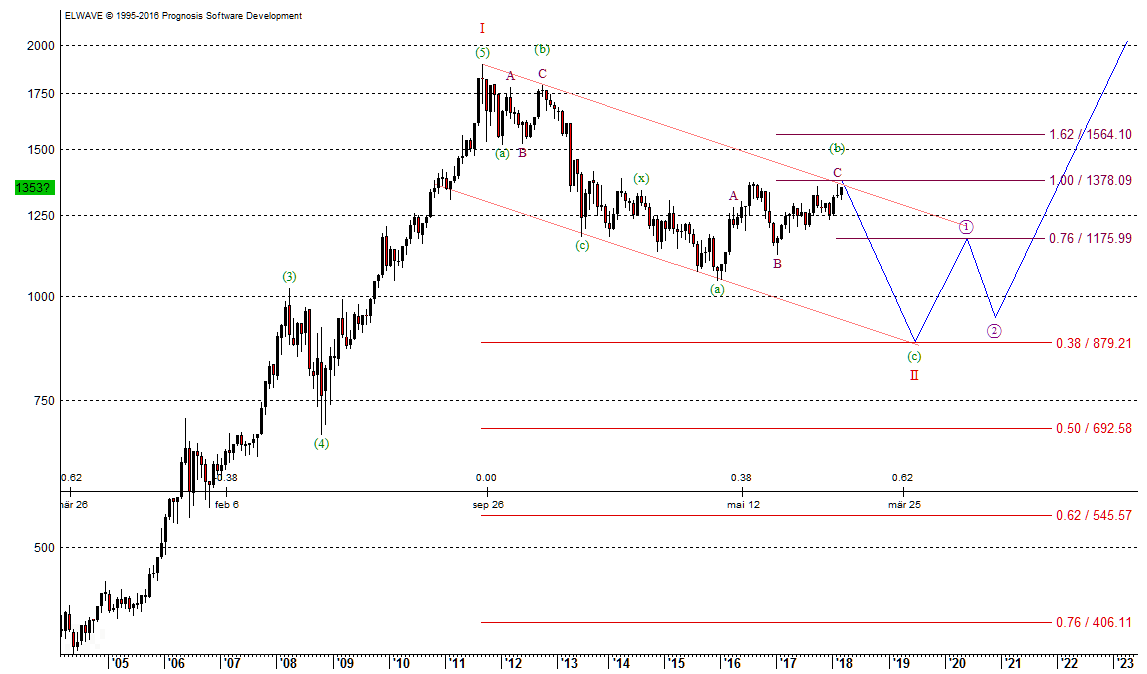
Task: Click the 1750 price axis label
Action: click(41, 94)
